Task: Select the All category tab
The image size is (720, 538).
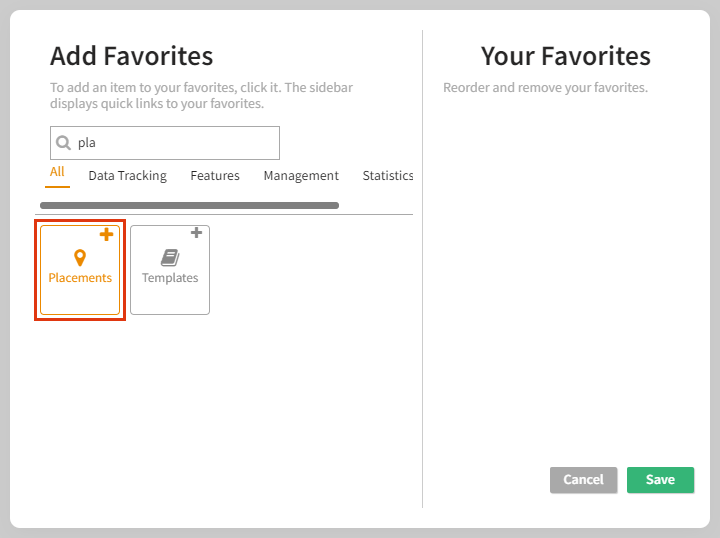Action: 57,172
